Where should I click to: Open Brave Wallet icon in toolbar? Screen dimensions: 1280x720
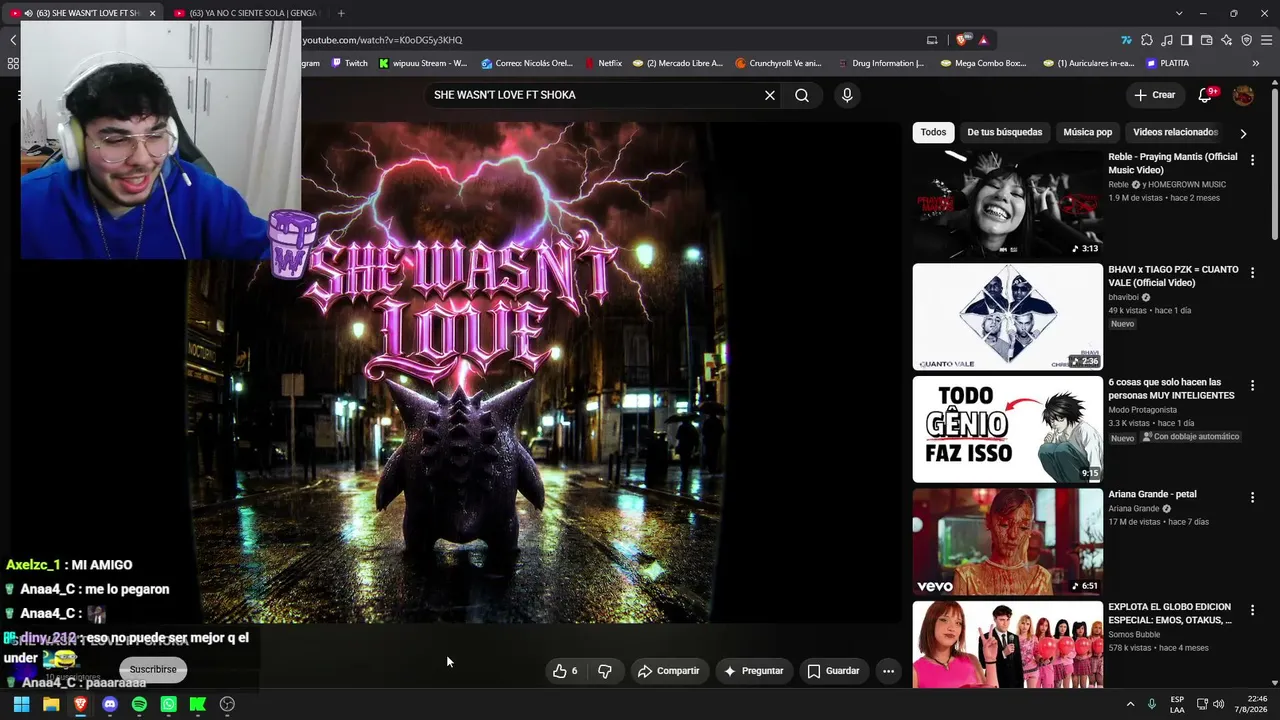coord(1206,40)
